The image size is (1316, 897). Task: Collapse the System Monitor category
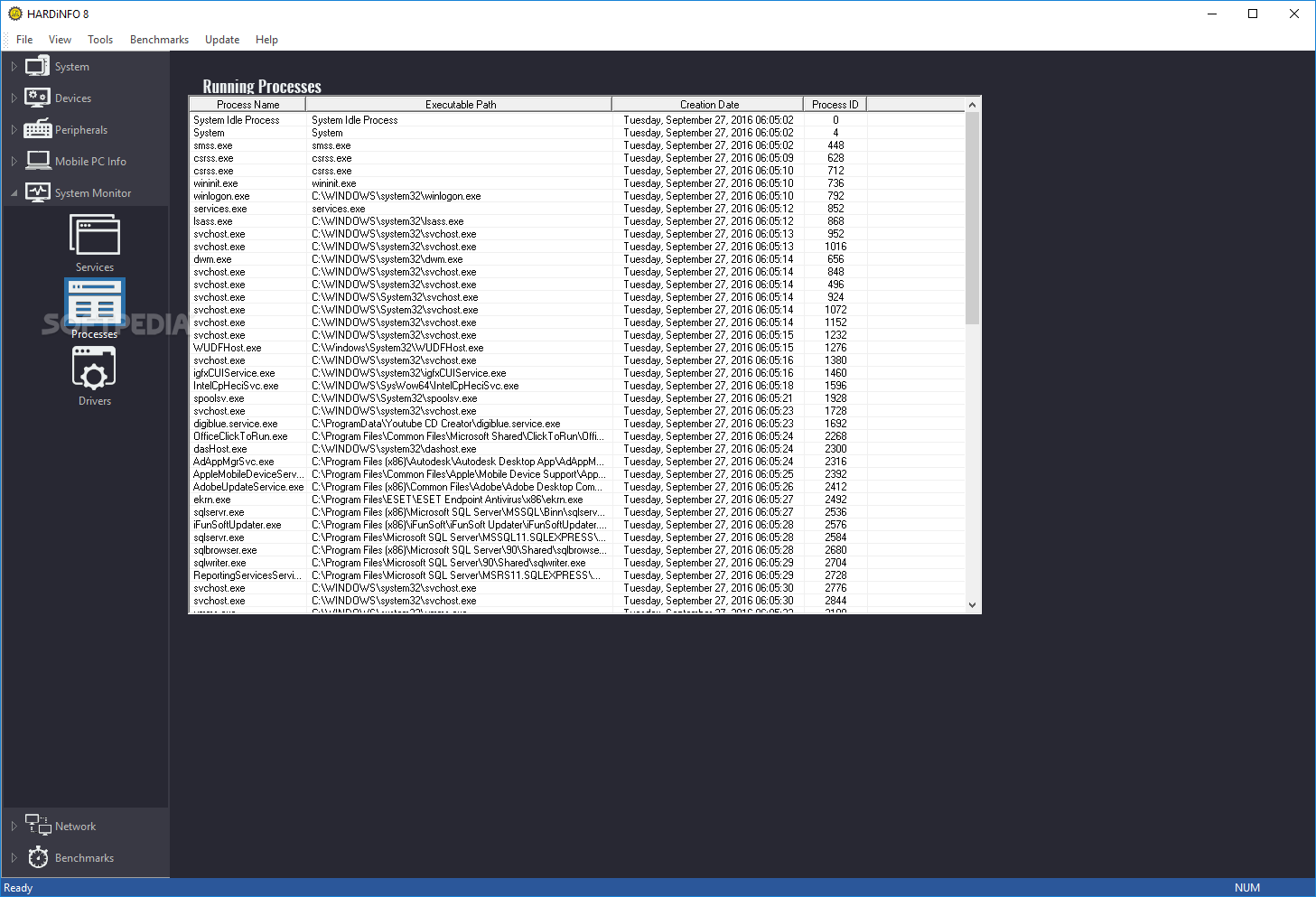pos(14,193)
